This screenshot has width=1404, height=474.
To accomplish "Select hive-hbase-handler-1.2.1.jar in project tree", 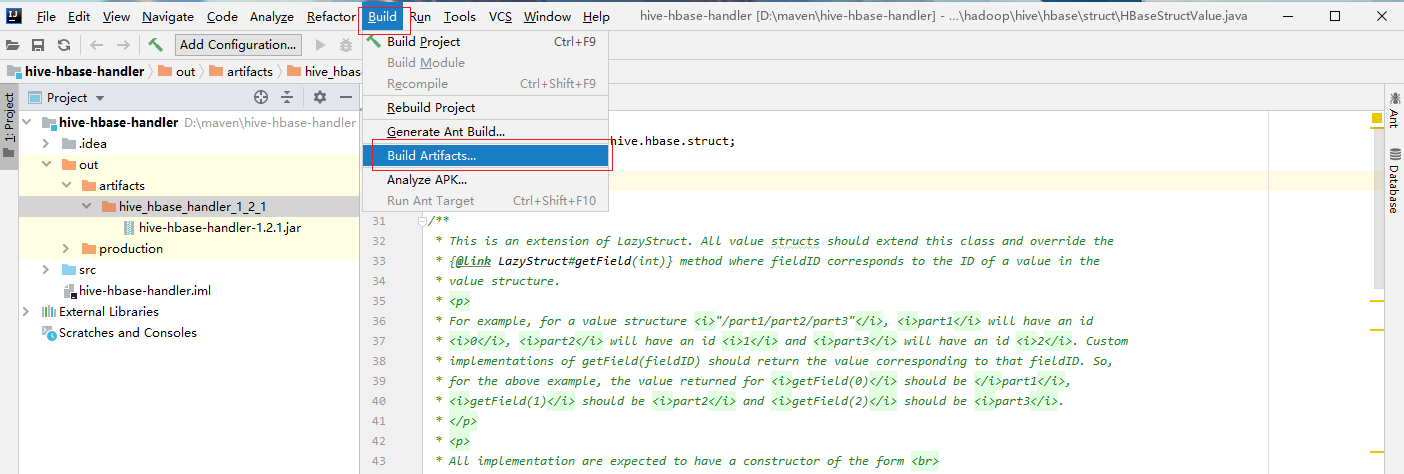I will (220, 228).
